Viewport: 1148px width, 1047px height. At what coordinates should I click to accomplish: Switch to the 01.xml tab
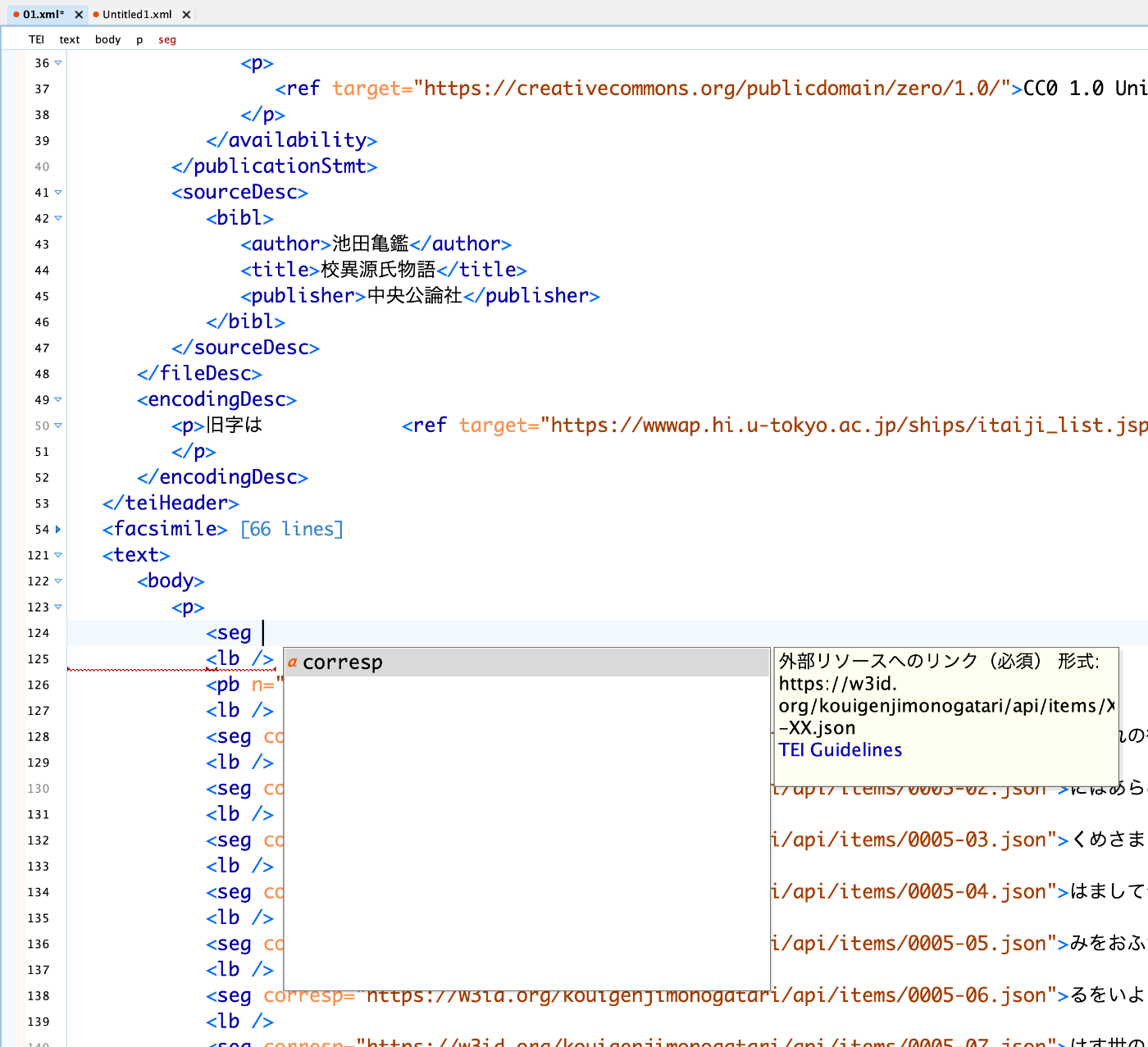tap(43, 14)
